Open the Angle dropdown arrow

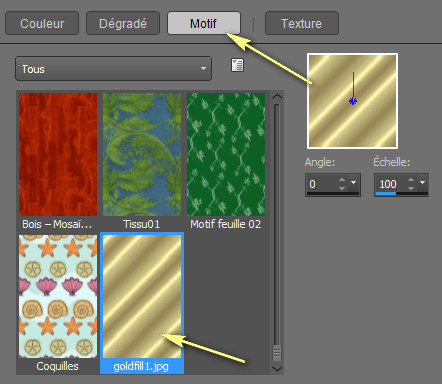[x=354, y=183]
